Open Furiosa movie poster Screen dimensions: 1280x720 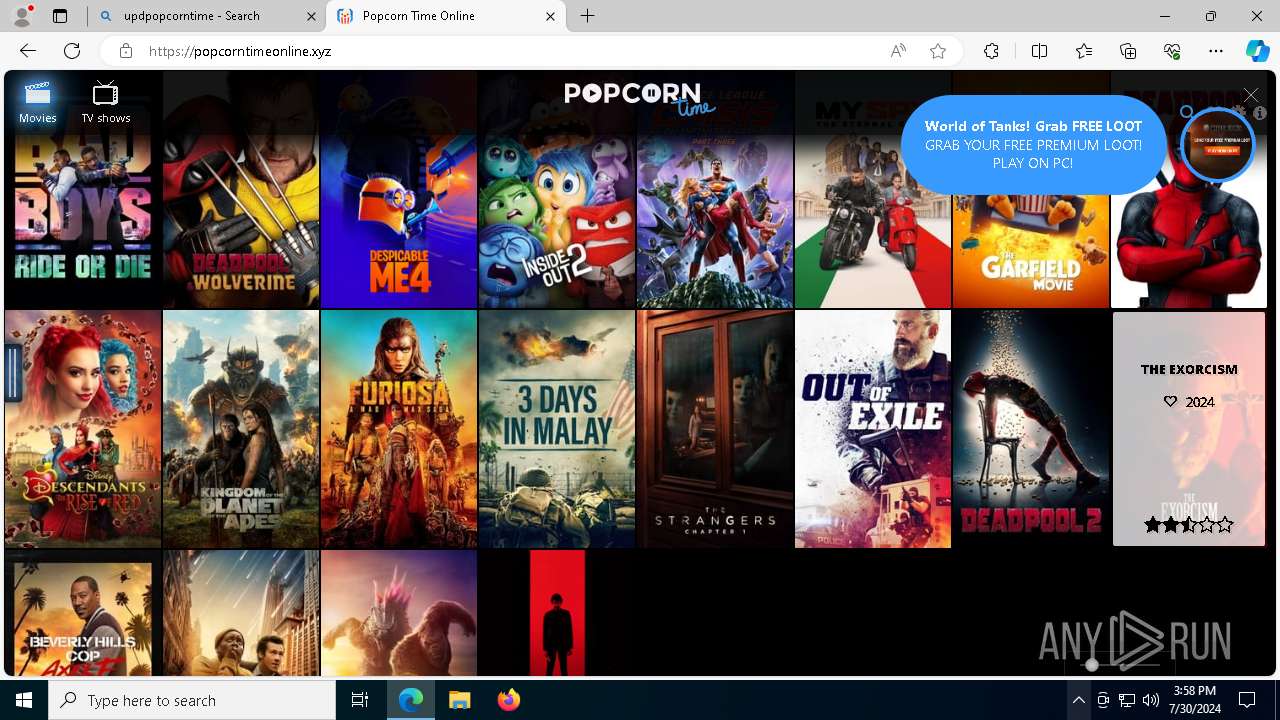point(399,429)
